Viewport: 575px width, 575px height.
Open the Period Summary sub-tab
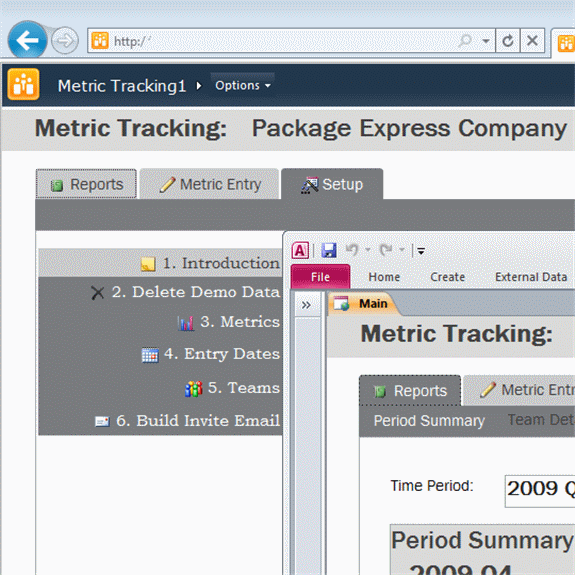pos(429,421)
